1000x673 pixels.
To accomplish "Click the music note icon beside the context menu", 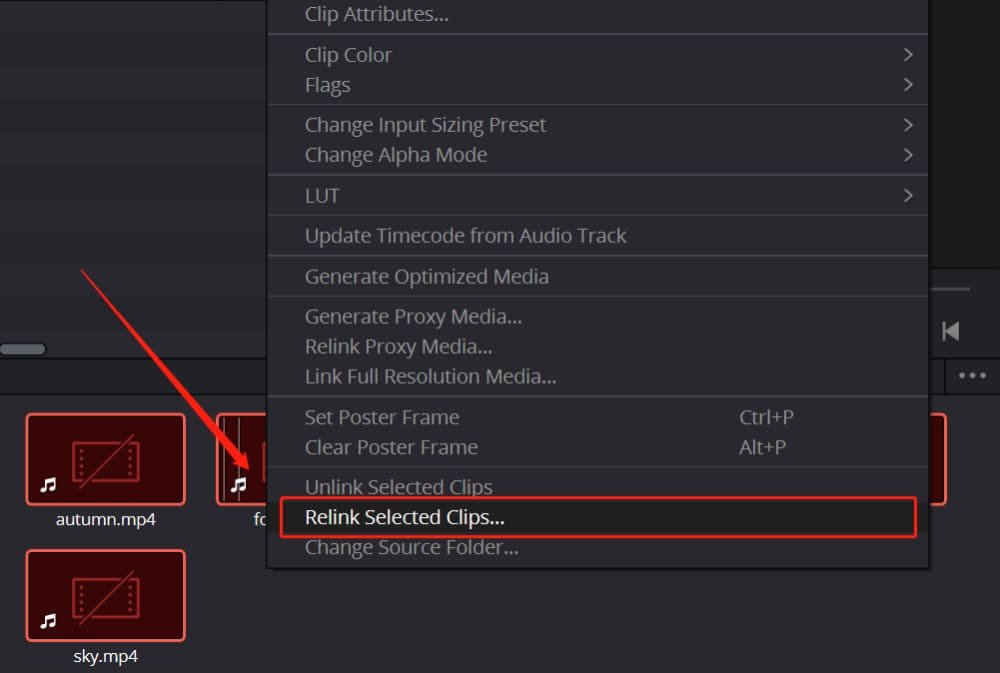I will tap(238, 485).
